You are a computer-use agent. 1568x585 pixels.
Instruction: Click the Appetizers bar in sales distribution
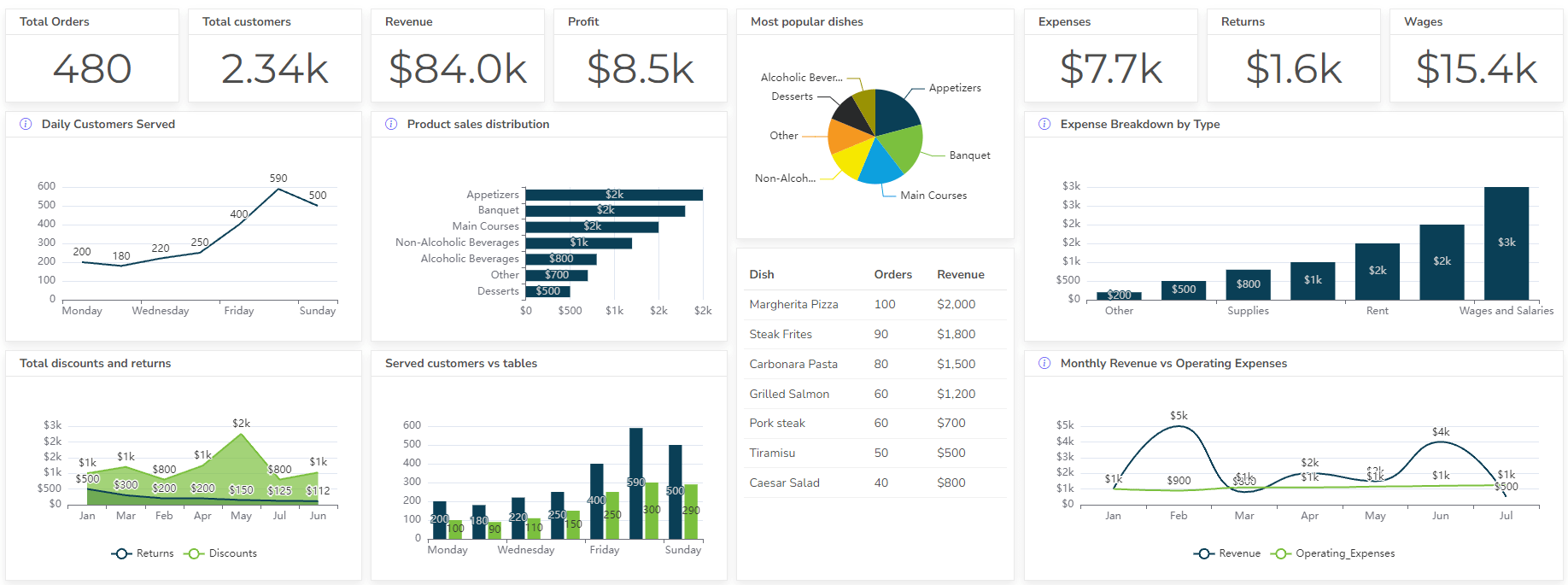coord(613,195)
